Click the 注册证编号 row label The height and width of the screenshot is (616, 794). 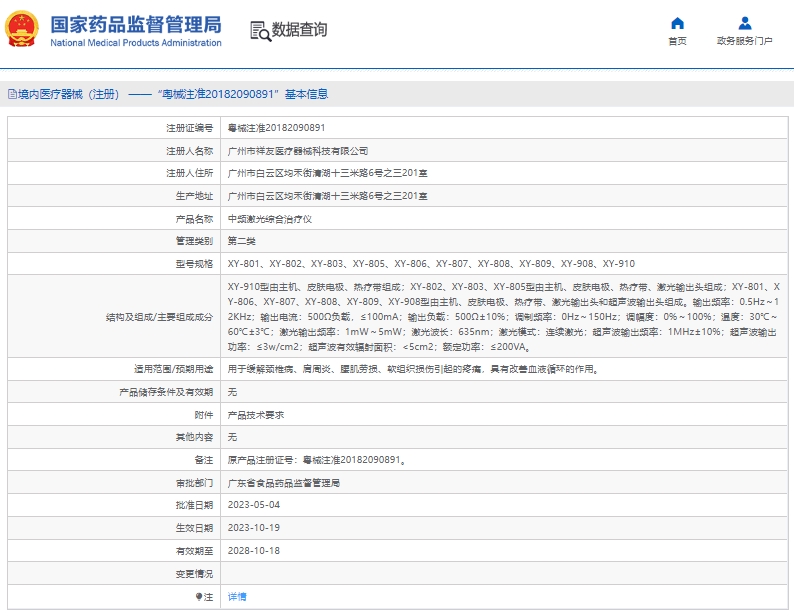click(190, 128)
